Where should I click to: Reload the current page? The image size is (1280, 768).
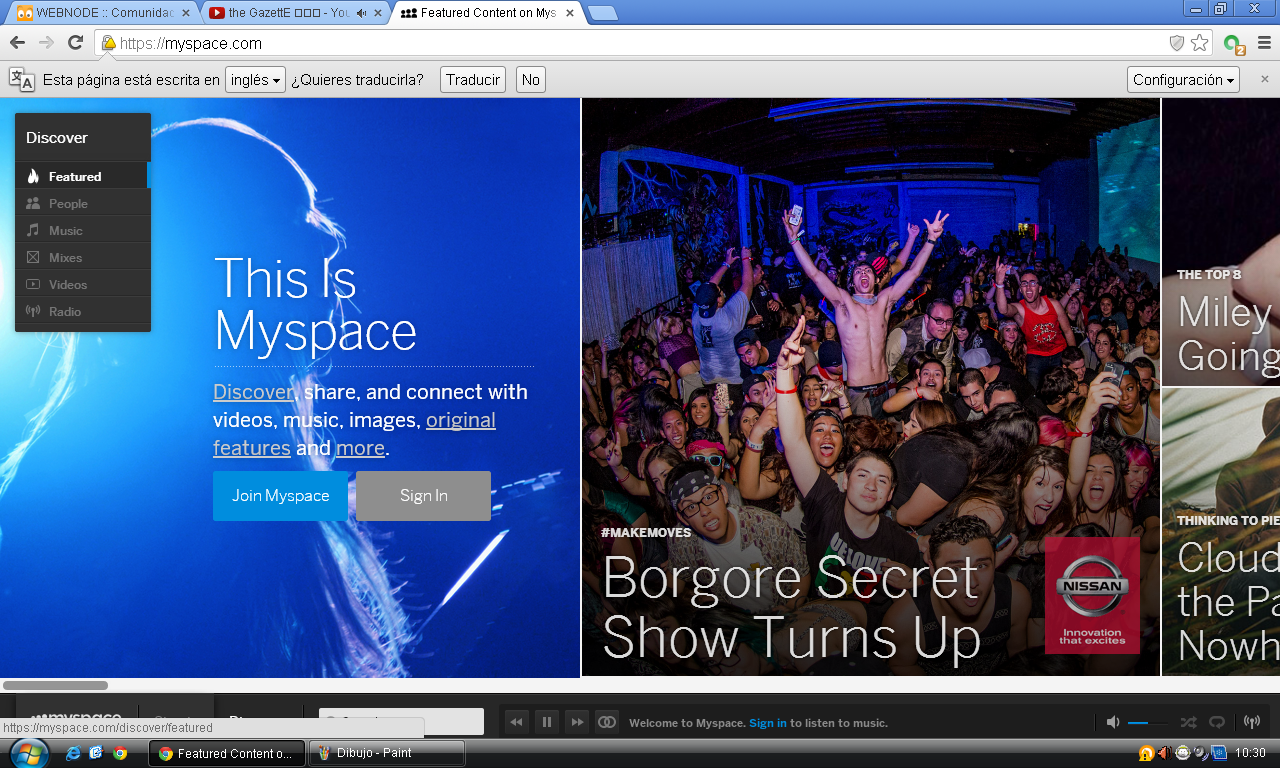(x=75, y=43)
